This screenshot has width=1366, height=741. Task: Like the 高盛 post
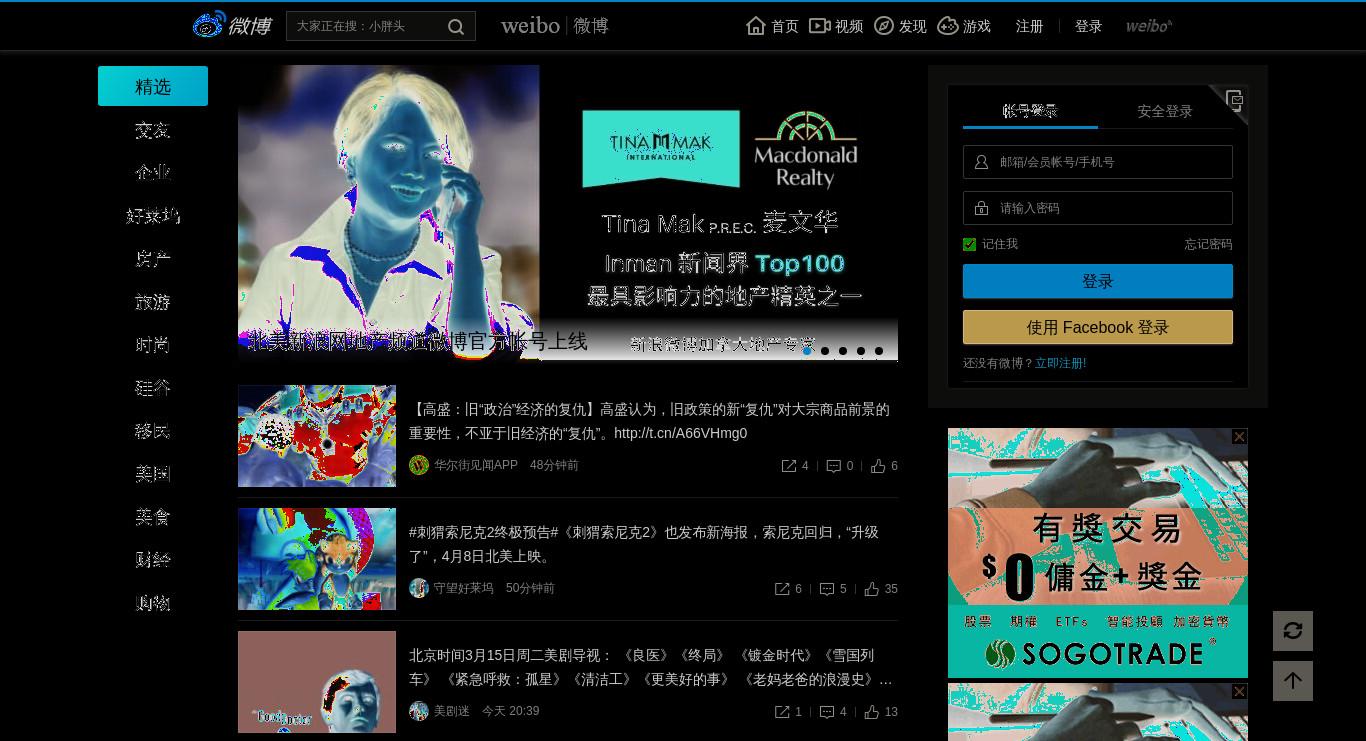point(878,466)
